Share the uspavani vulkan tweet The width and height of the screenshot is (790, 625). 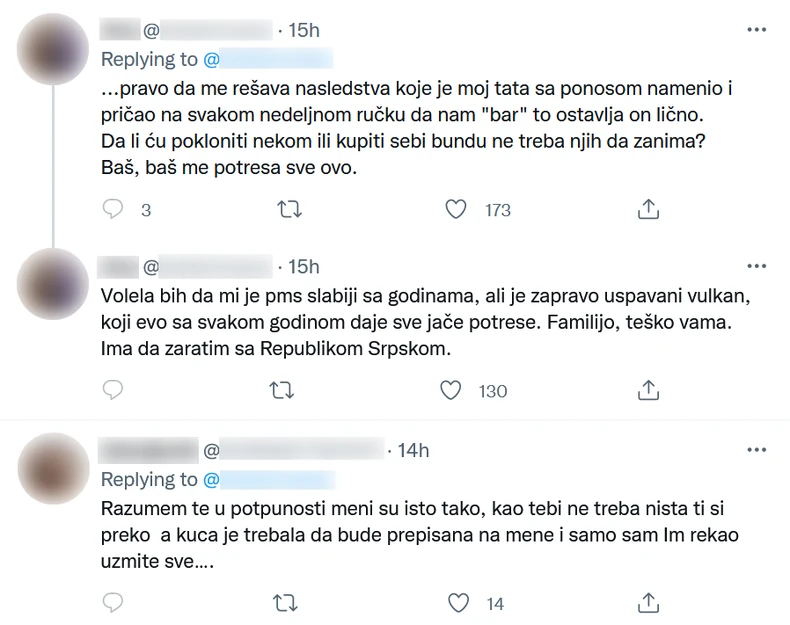pyautogui.click(x=648, y=390)
